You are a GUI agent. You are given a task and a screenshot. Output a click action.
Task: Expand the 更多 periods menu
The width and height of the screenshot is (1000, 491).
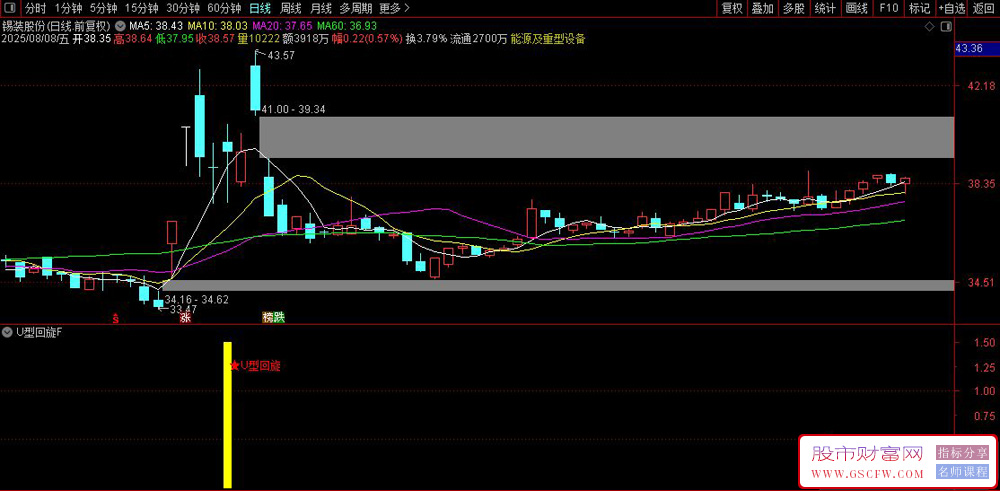coord(394,8)
